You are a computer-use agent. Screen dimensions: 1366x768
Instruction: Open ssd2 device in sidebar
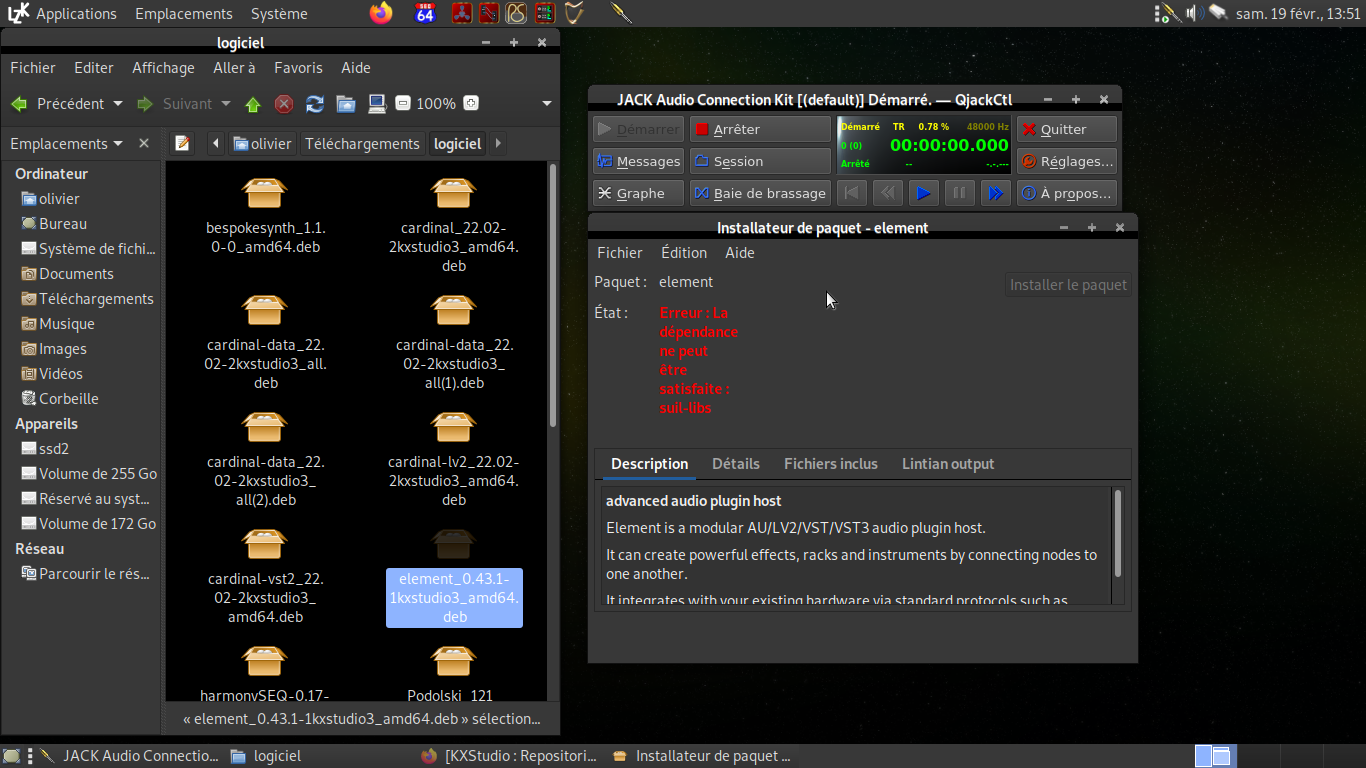tap(46, 449)
